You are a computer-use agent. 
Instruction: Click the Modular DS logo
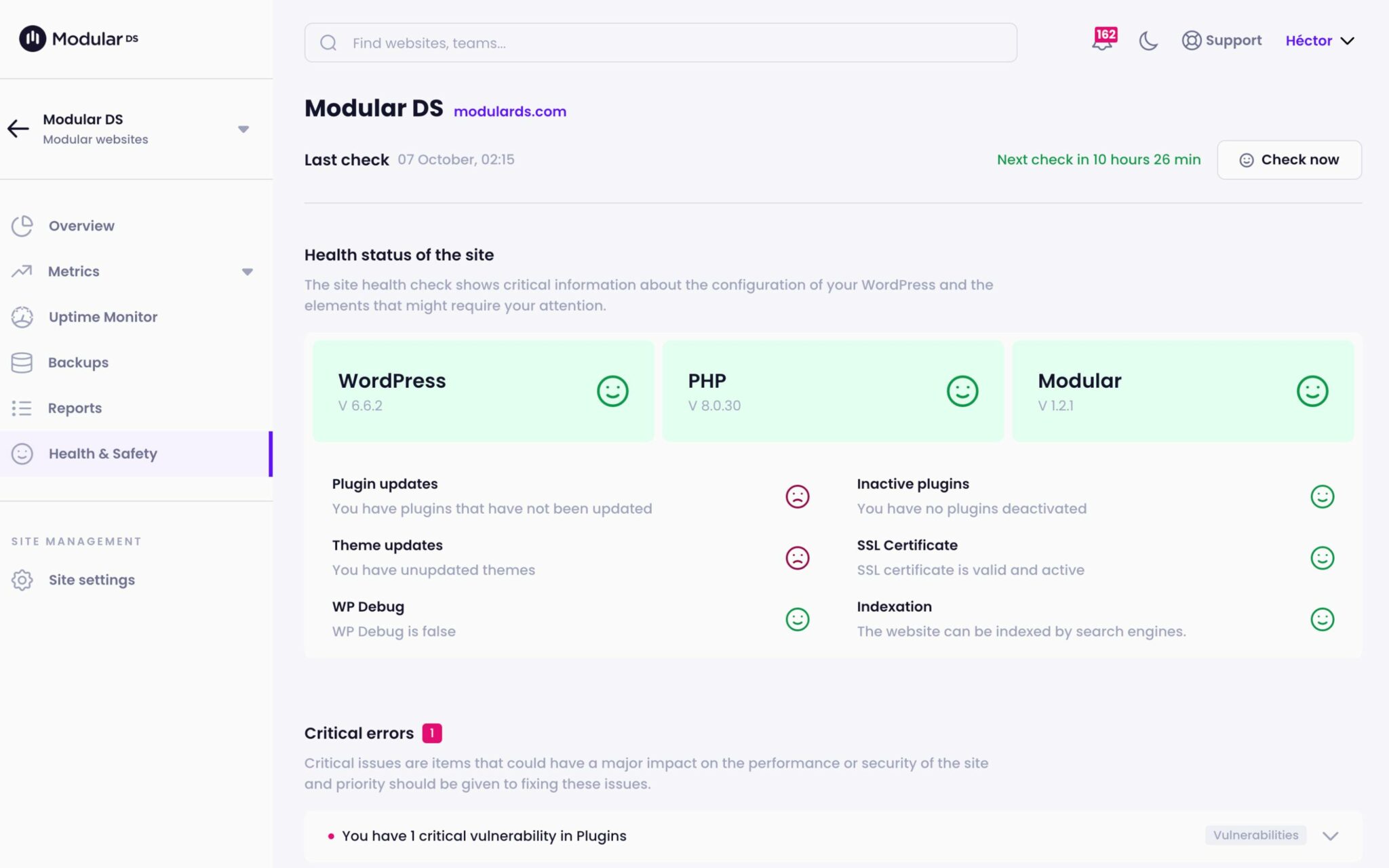coord(79,39)
